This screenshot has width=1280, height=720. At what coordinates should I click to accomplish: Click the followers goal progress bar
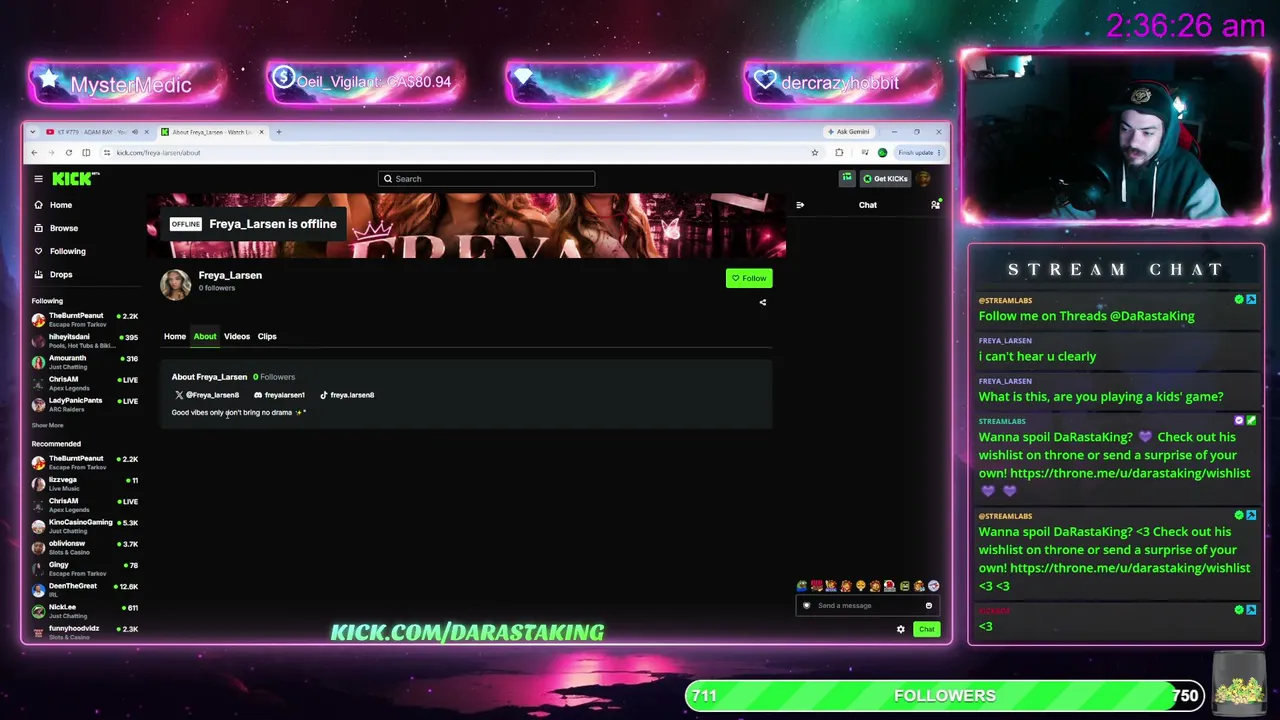945,696
